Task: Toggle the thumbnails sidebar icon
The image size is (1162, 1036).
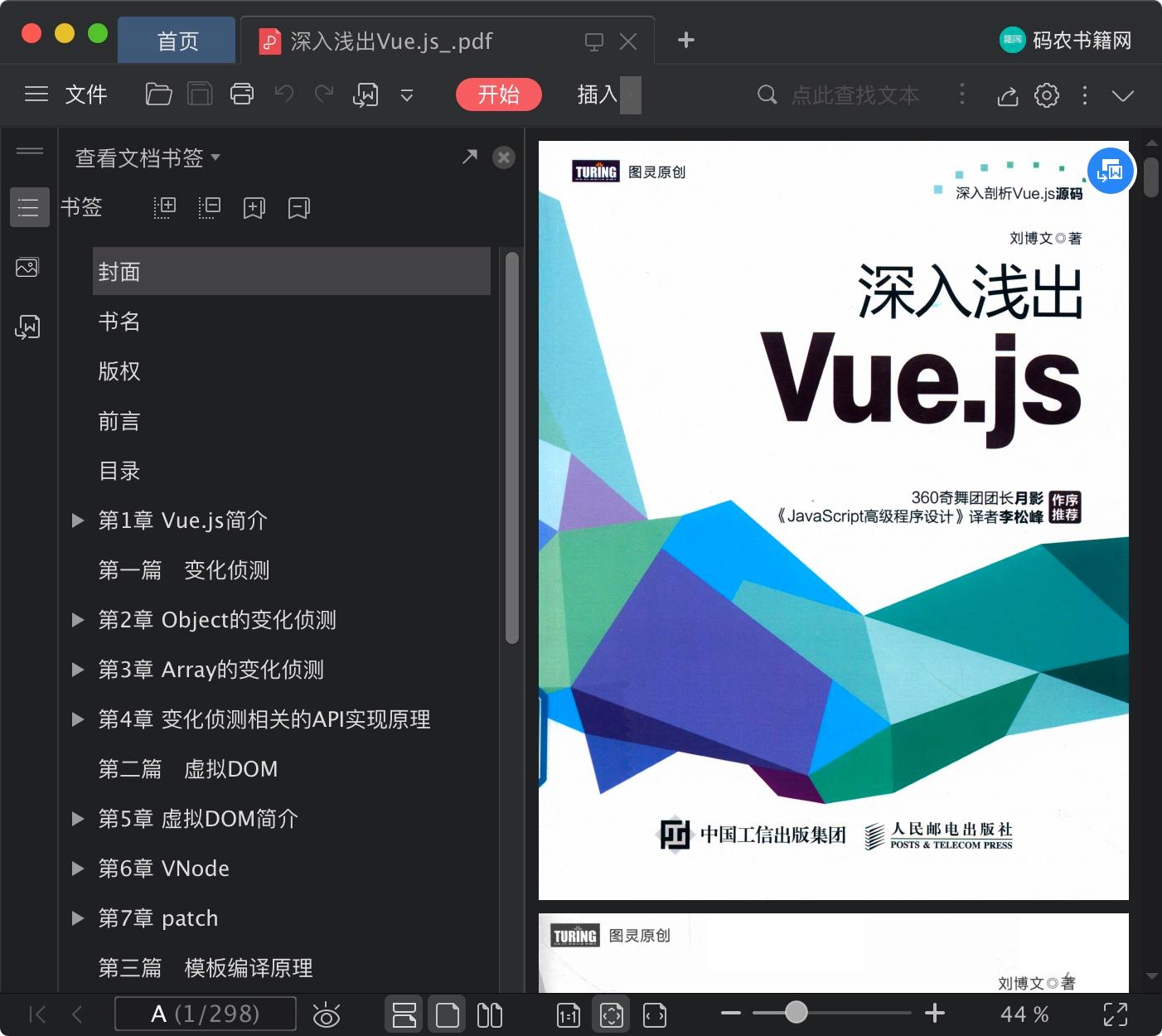Action: [27, 267]
